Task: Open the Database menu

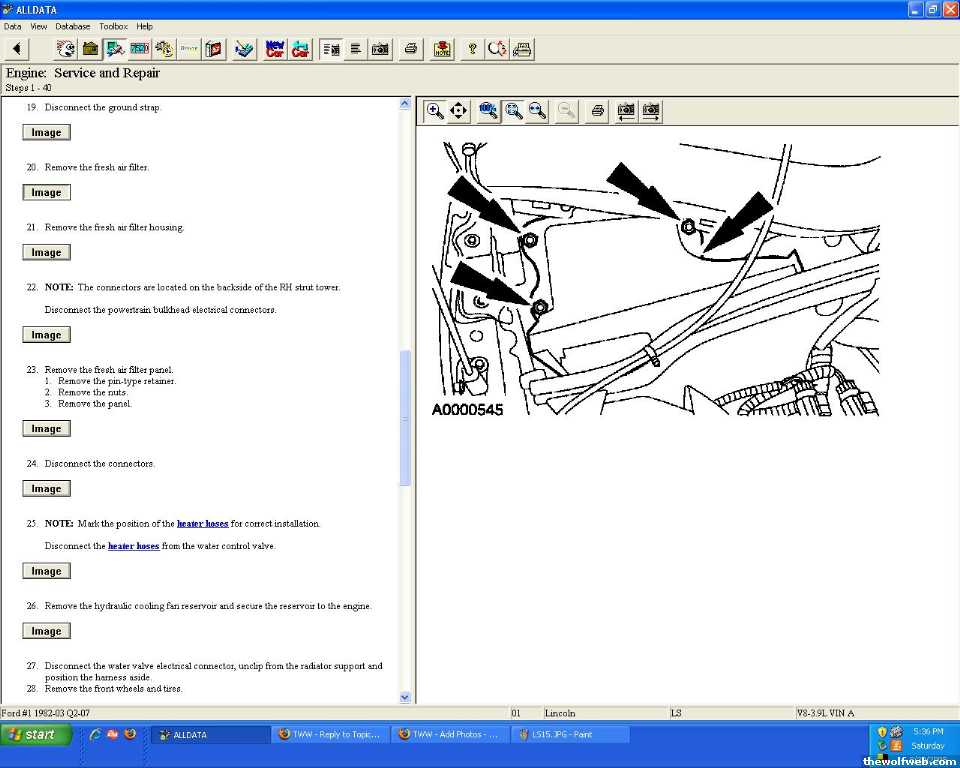Action: (x=72, y=26)
